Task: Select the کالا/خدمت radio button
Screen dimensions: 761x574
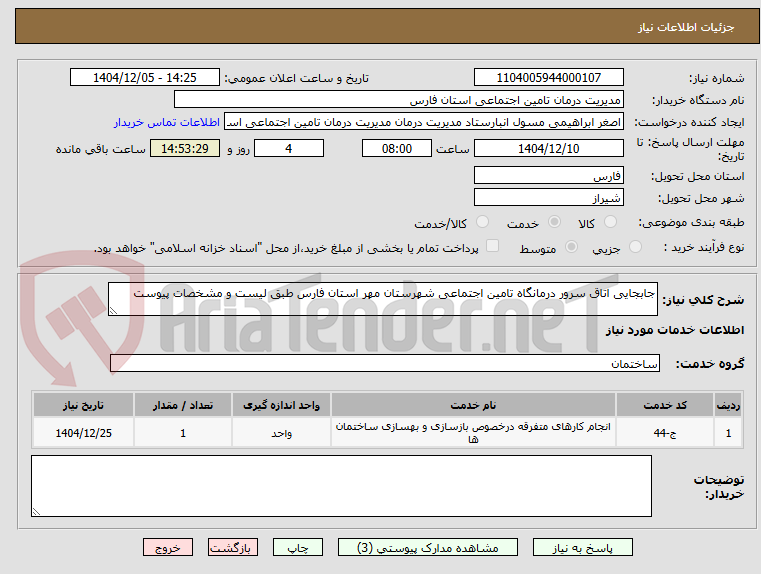Action: click(482, 222)
